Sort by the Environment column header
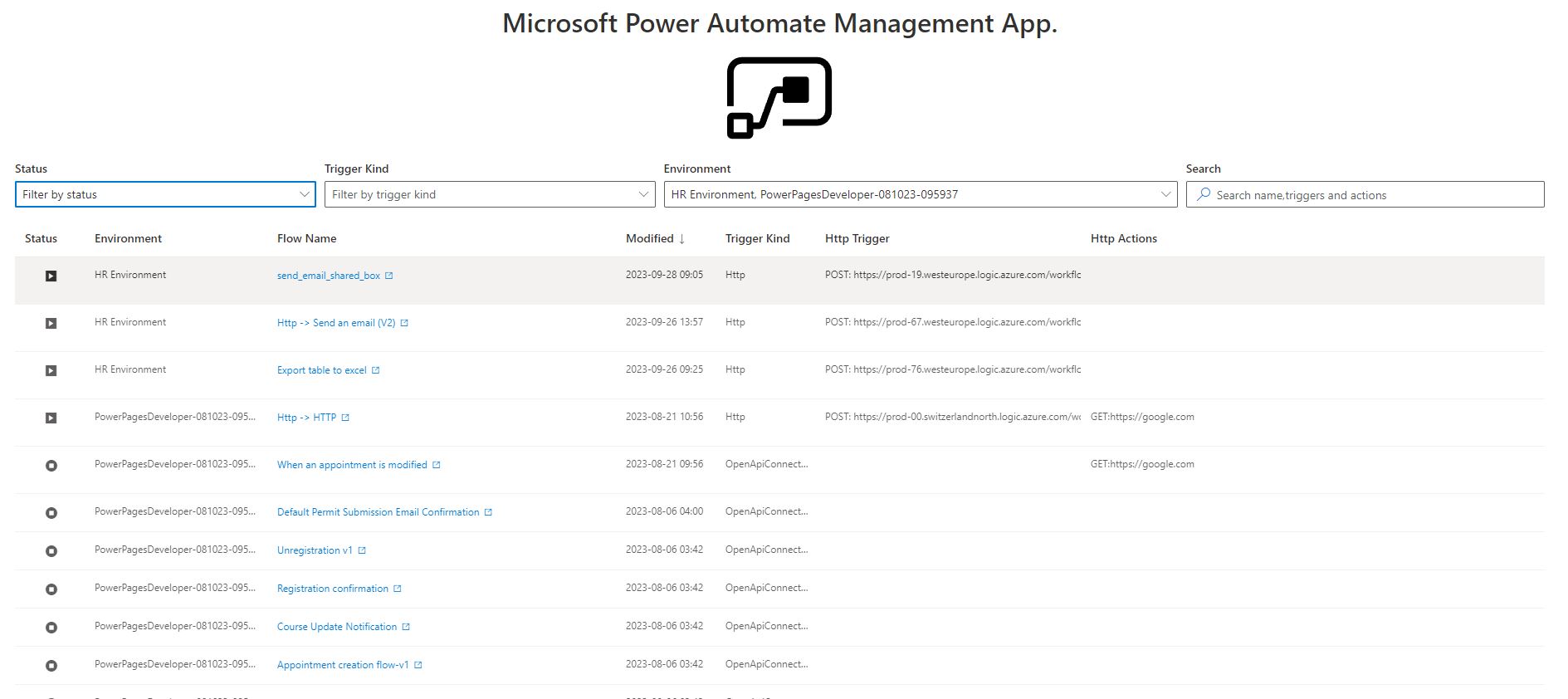The width and height of the screenshot is (1568, 699). point(128,238)
